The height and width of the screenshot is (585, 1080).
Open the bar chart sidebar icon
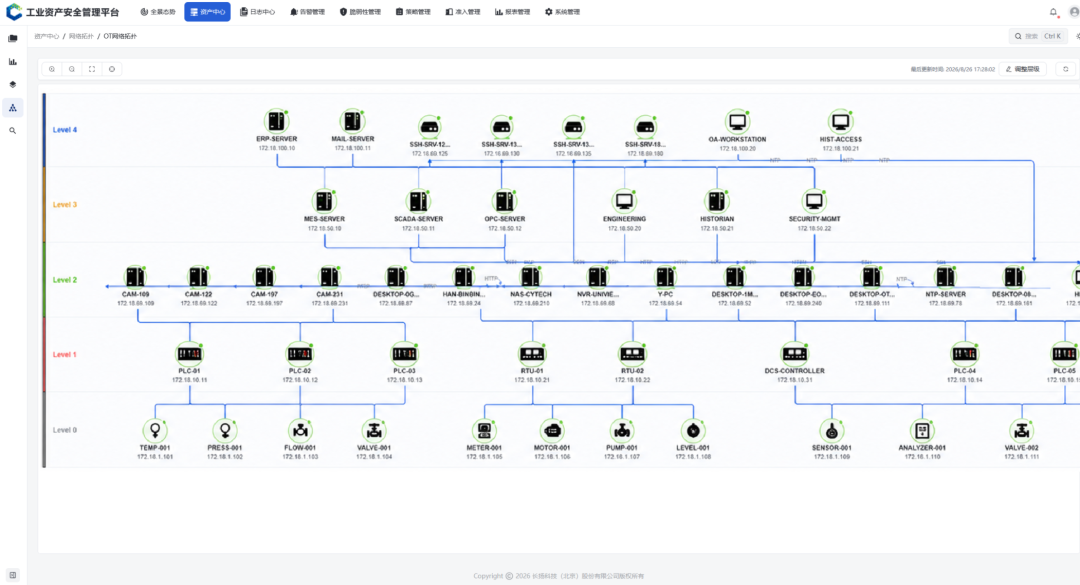[12, 61]
